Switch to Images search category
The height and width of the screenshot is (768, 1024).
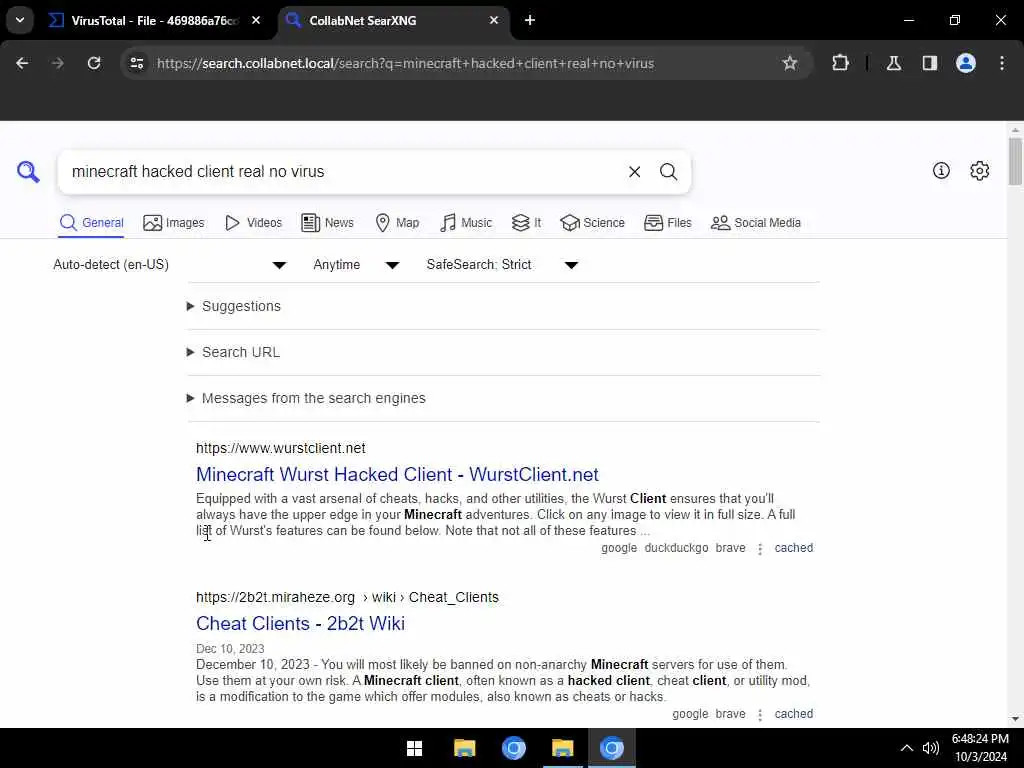[174, 223]
